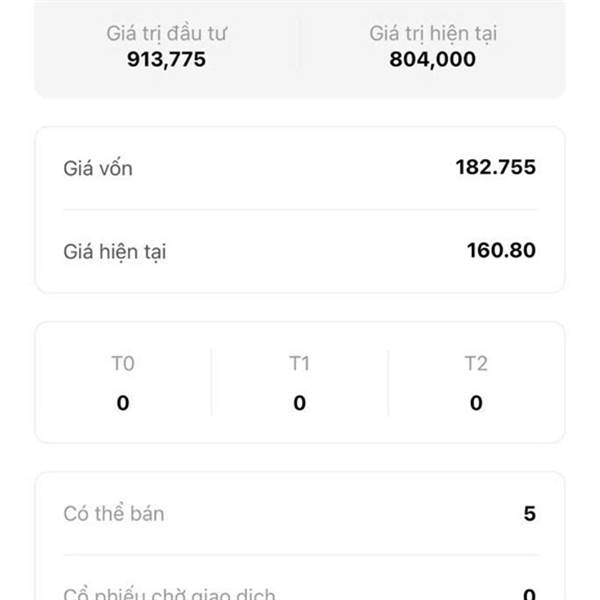Tap the T2 column header
Screen dimensions: 600x600
pyautogui.click(x=476, y=363)
